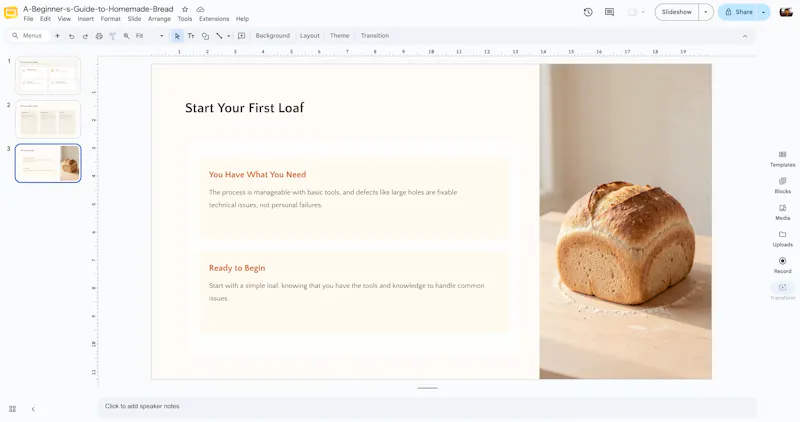This screenshot has width=800, height=422.
Task: Click the Menus search box
Action: [x=30, y=36]
